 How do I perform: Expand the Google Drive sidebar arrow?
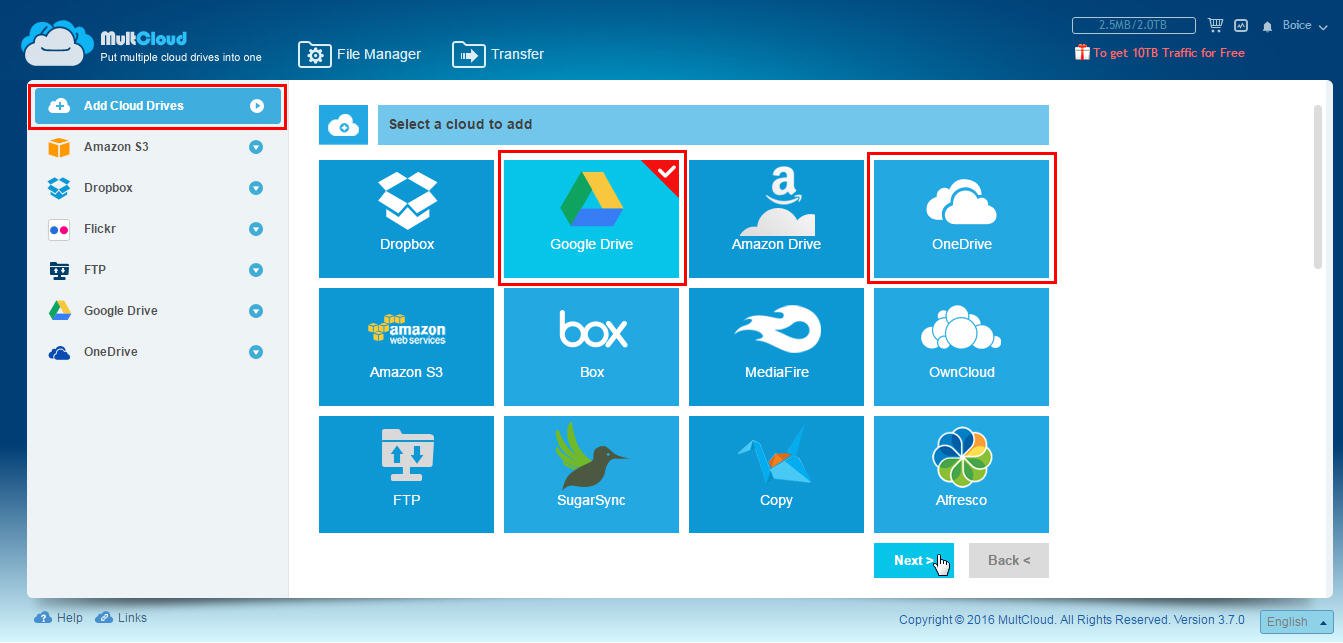[256, 311]
